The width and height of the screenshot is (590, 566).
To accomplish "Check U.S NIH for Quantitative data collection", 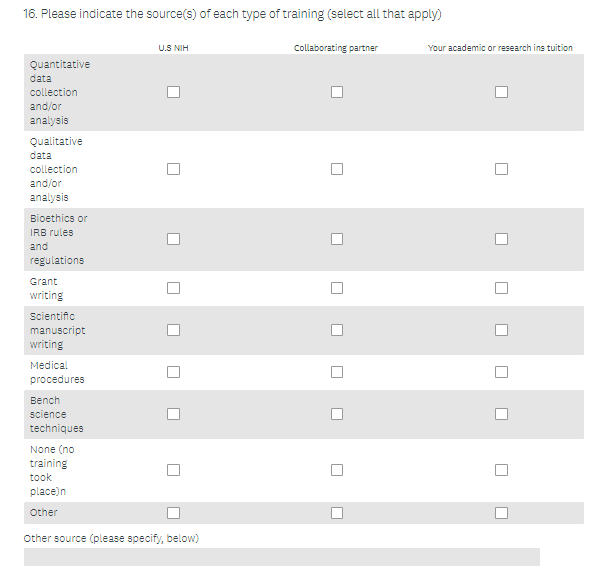I will coord(173,92).
